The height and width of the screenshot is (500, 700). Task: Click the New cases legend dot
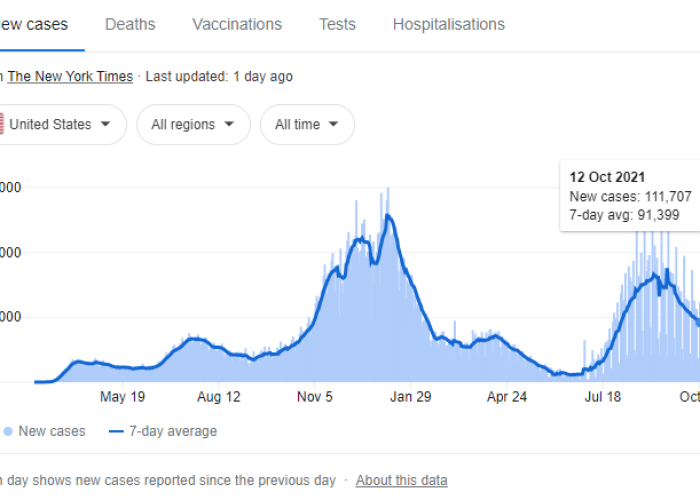[8, 432]
